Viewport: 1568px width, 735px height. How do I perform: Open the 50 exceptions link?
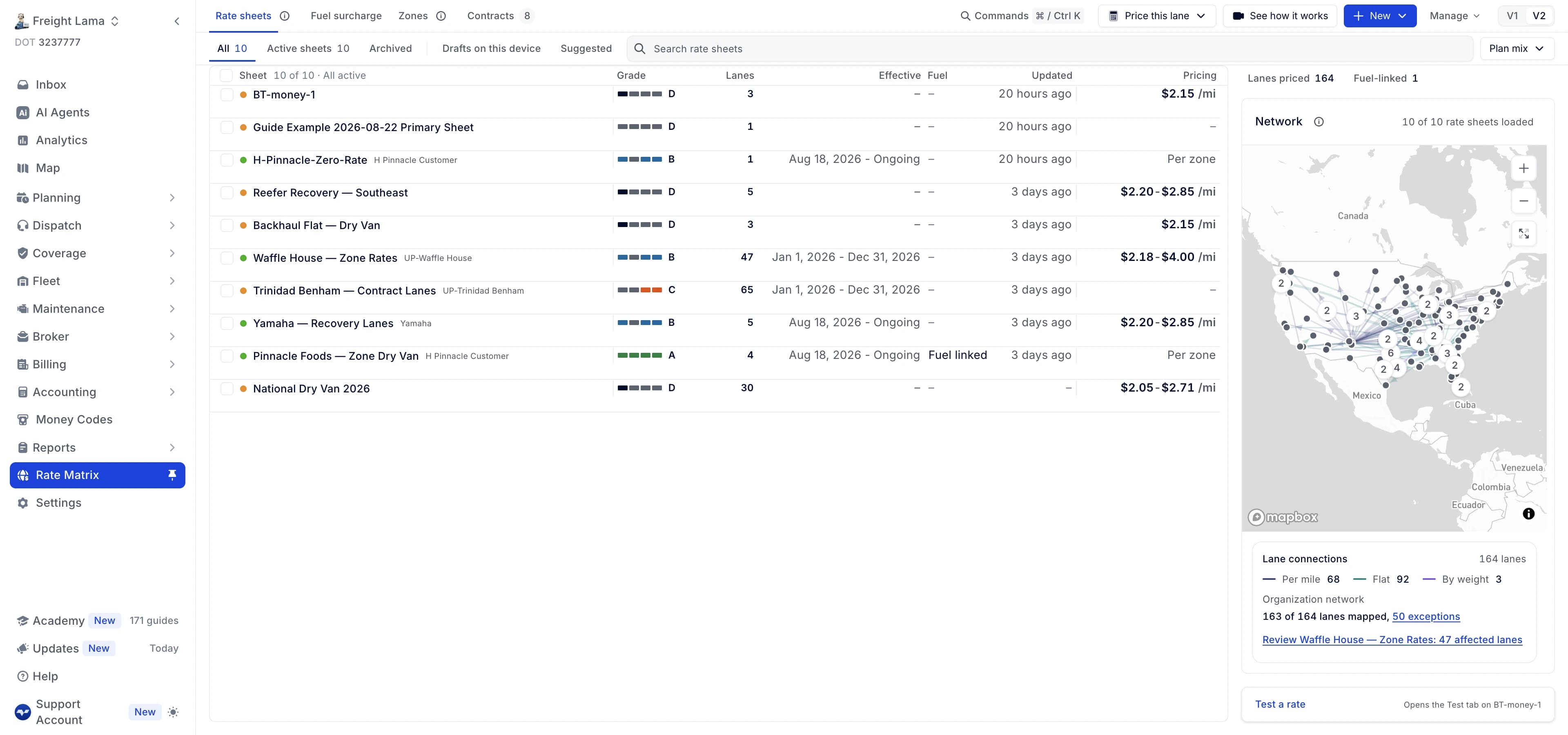(1425, 616)
